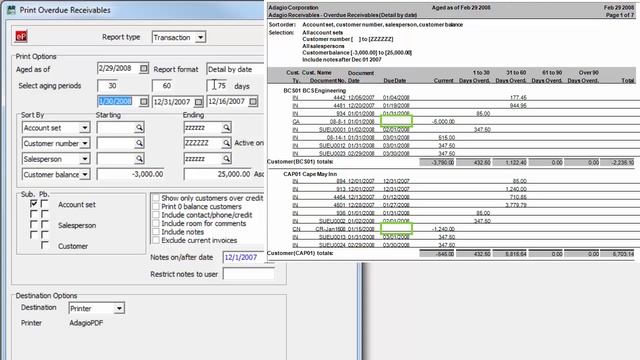Viewport: 640px width, 360px height.
Task: Click the Adagio Corporation report header text
Action: tap(293, 7)
